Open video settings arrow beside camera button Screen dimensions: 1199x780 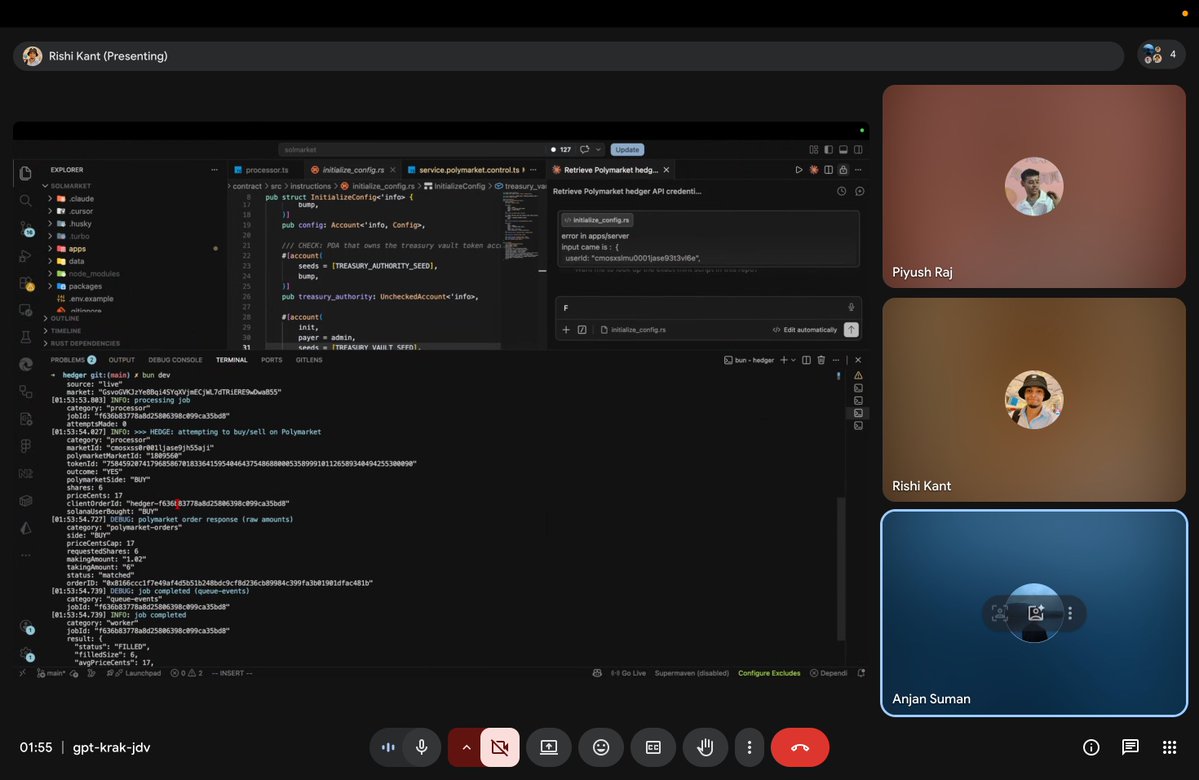[465, 747]
